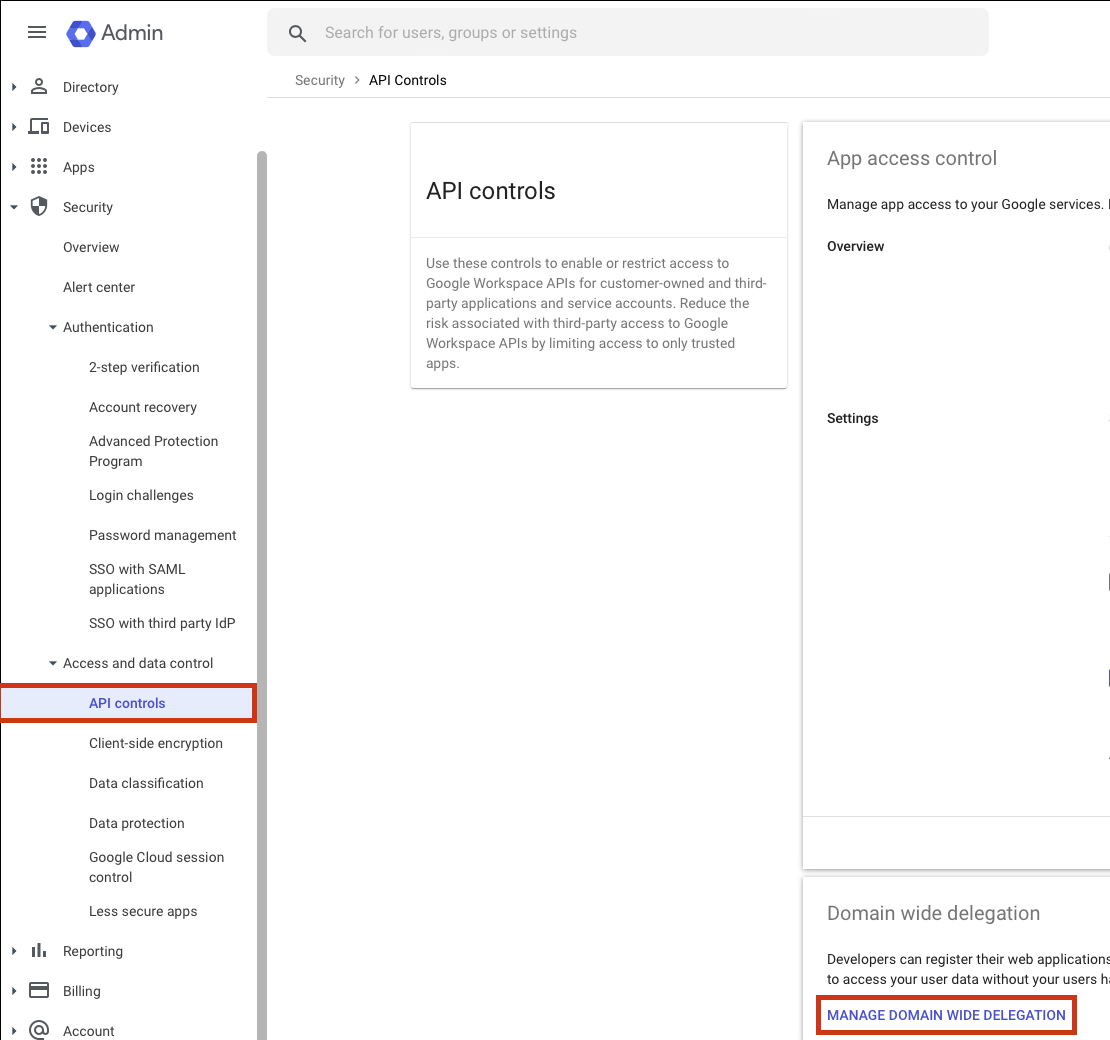Click Reporting label in sidebar
Image resolution: width=1110 pixels, height=1040 pixels.
93,951
